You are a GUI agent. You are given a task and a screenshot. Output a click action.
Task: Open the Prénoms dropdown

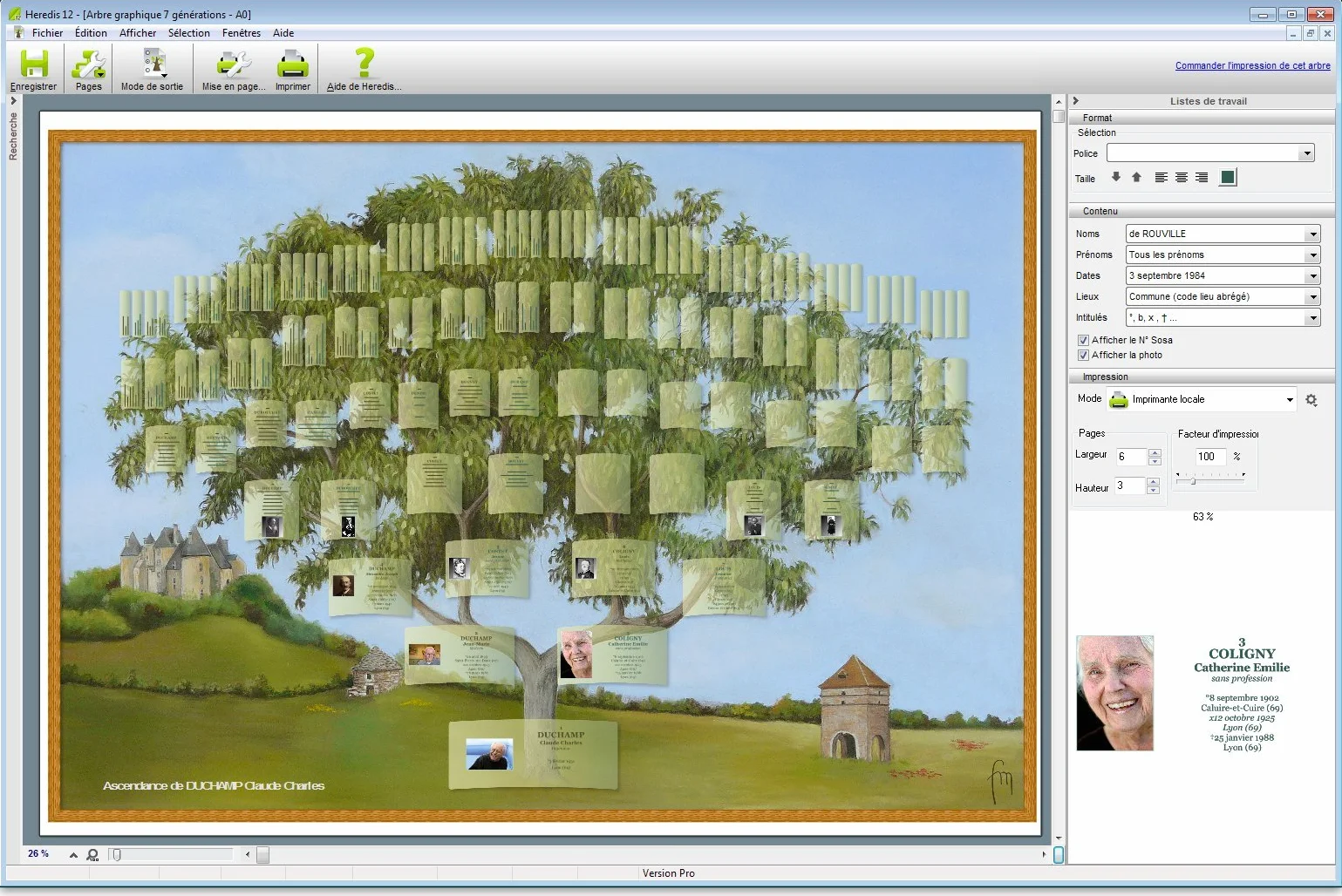(1312, 255)
